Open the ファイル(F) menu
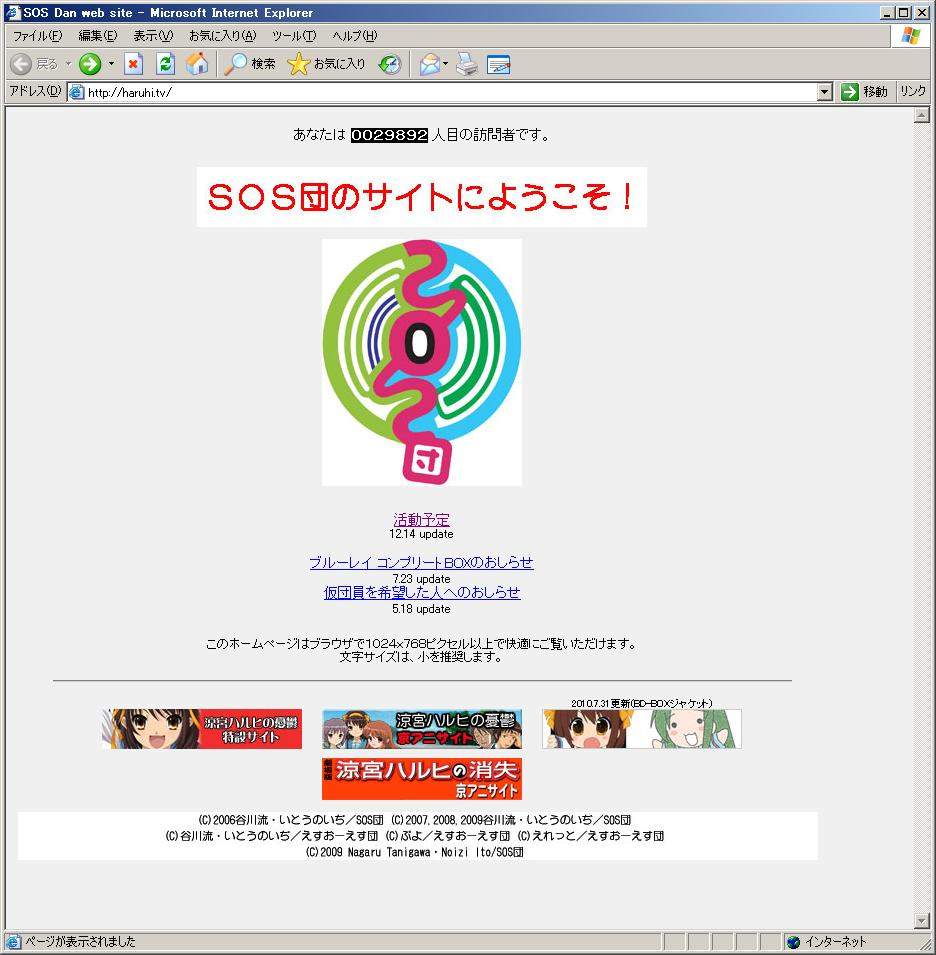Screen dimensions: 936x955 (37, 36)
